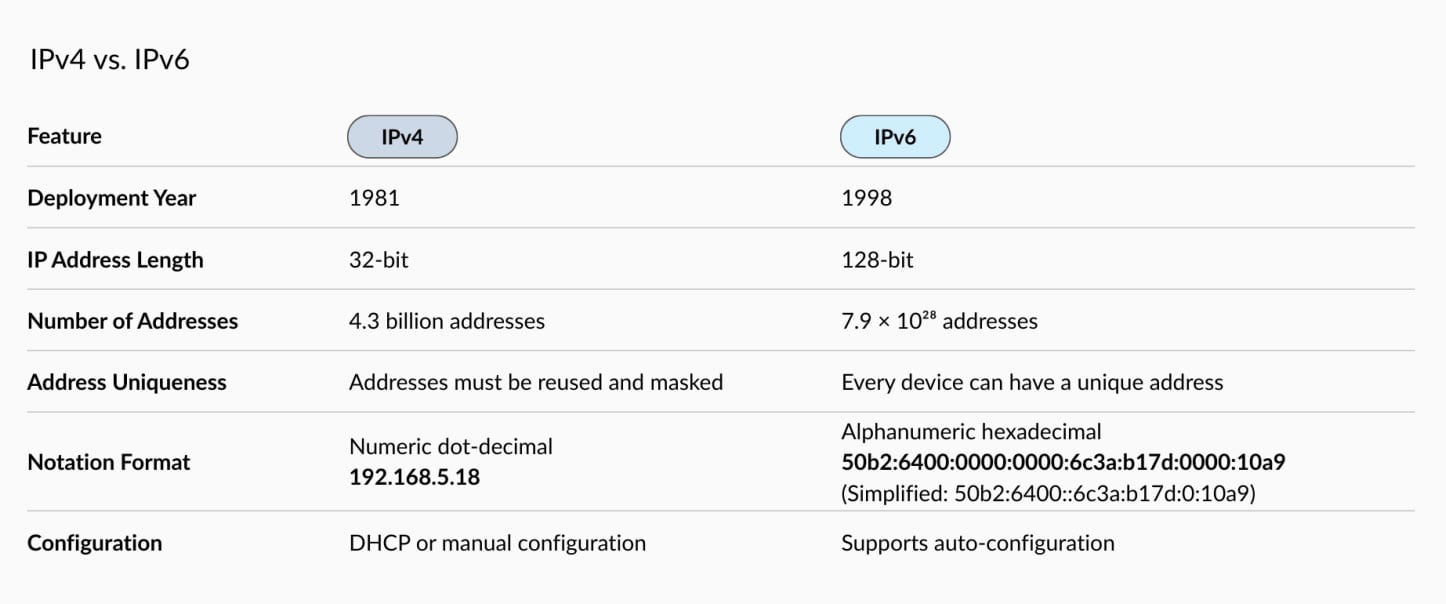Click the 1998 deployment year value
The width and height of the screenshot is (1446, 604).
867,198
